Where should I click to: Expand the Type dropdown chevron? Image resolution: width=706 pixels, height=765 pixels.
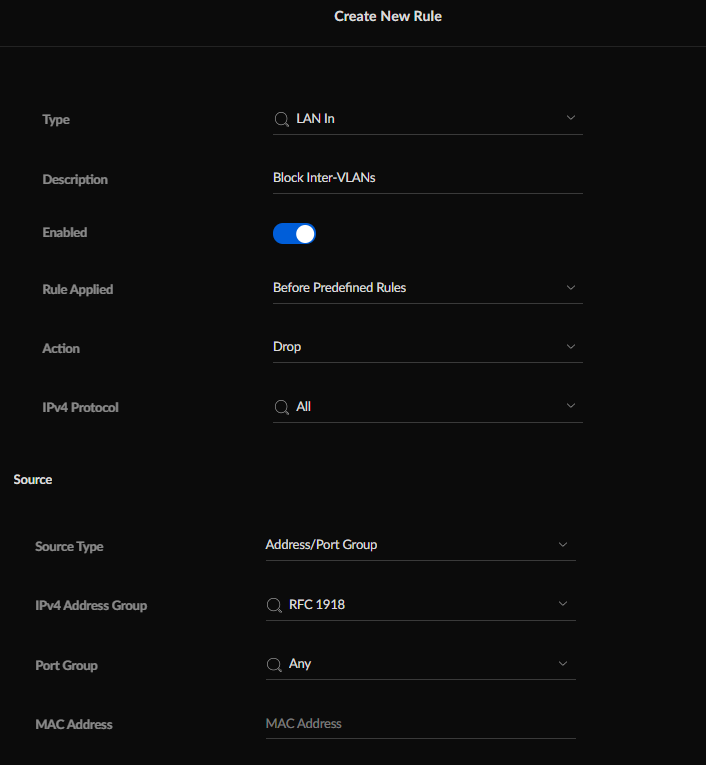pos(571,118)
